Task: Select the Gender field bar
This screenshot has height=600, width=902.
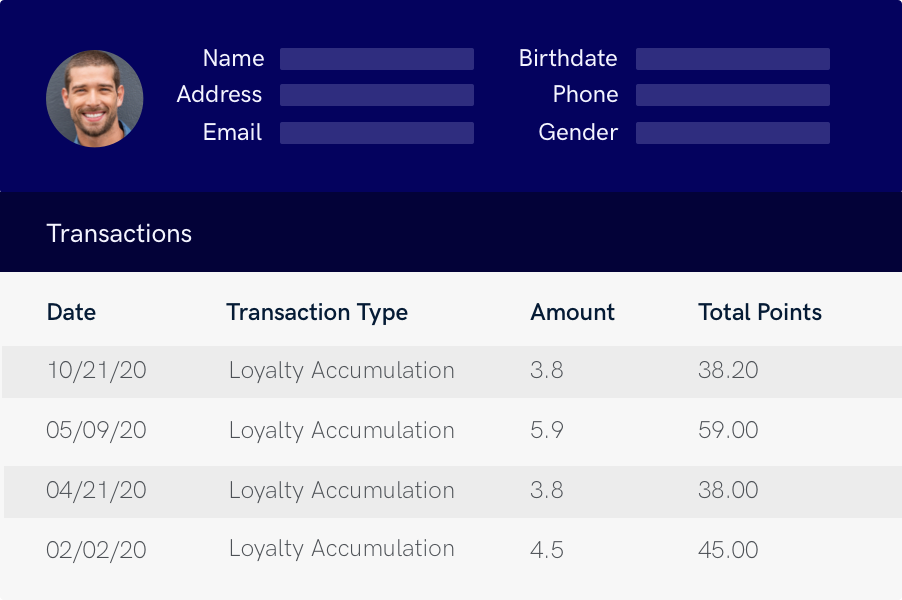Action: (x=732, y=133)
